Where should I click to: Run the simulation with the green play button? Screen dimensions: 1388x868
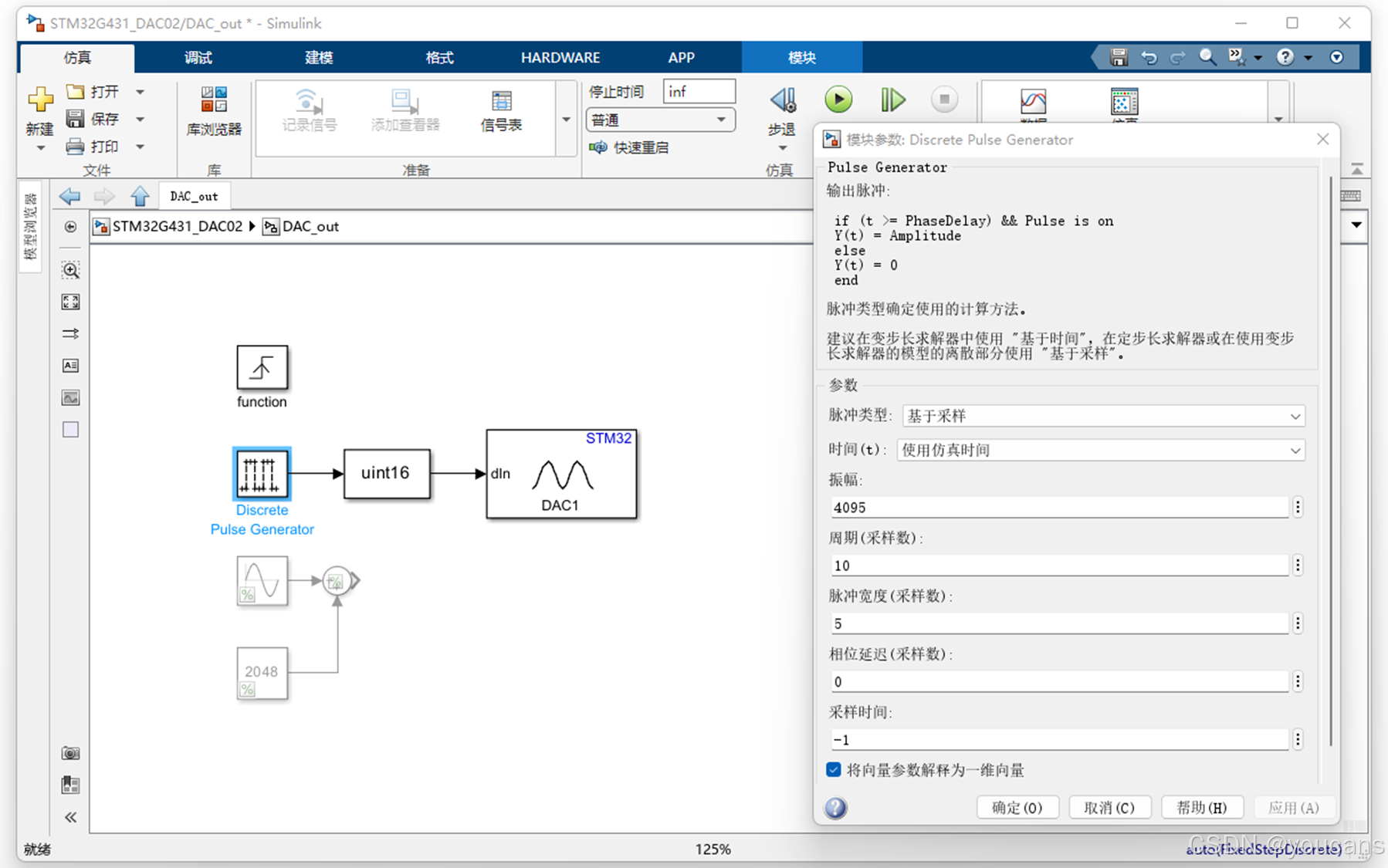pos(838,100)
